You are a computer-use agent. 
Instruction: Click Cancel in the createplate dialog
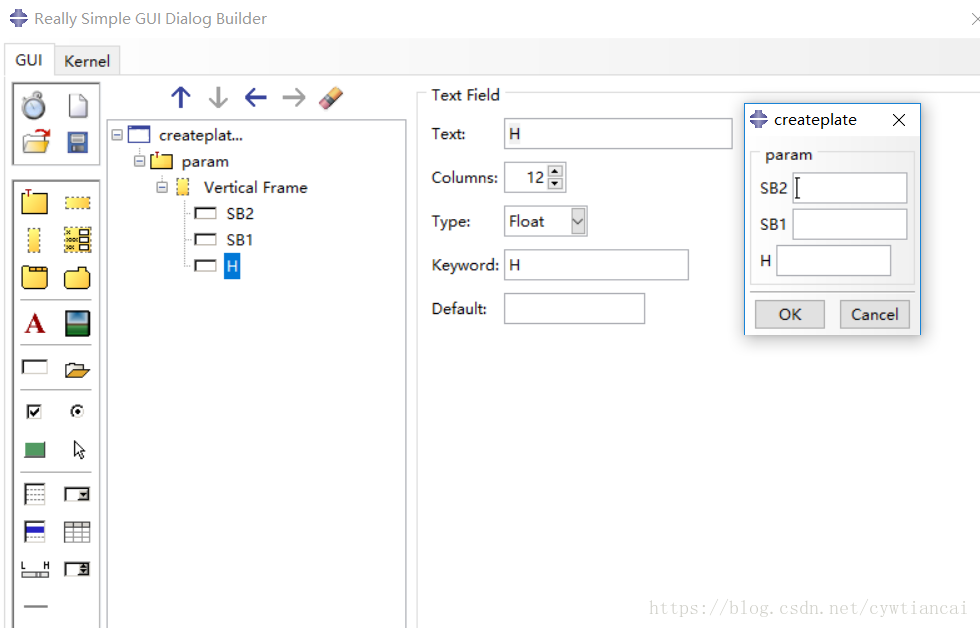click(x=875, y=314)
